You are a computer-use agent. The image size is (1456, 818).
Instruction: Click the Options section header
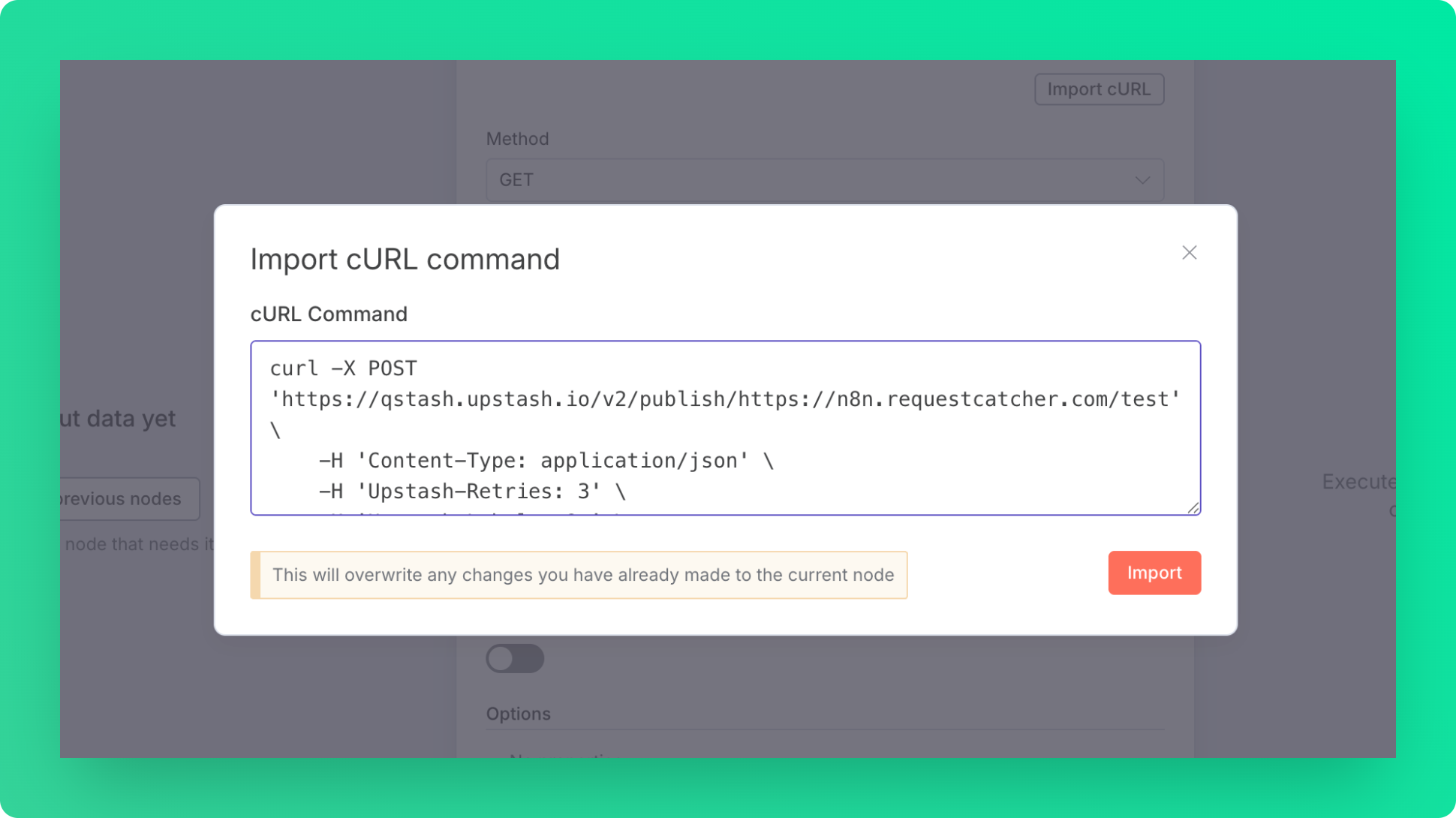point(518,714)
